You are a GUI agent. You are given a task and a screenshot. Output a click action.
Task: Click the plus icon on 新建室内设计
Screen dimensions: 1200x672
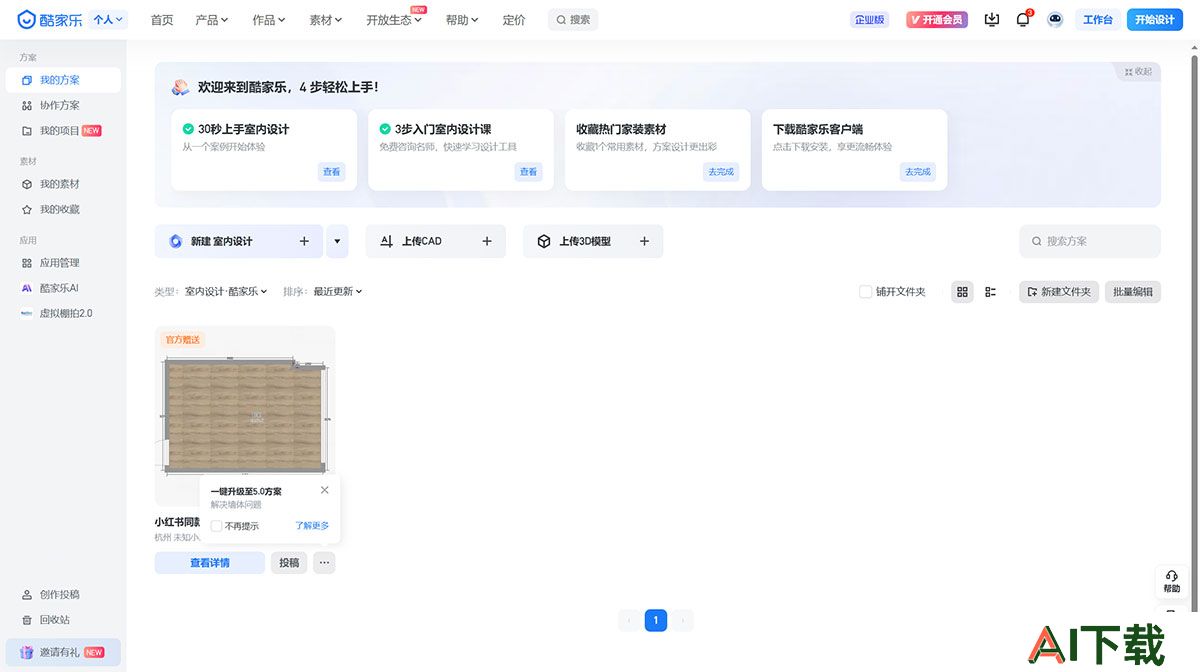pyautogui.click(x=304, y=241)
